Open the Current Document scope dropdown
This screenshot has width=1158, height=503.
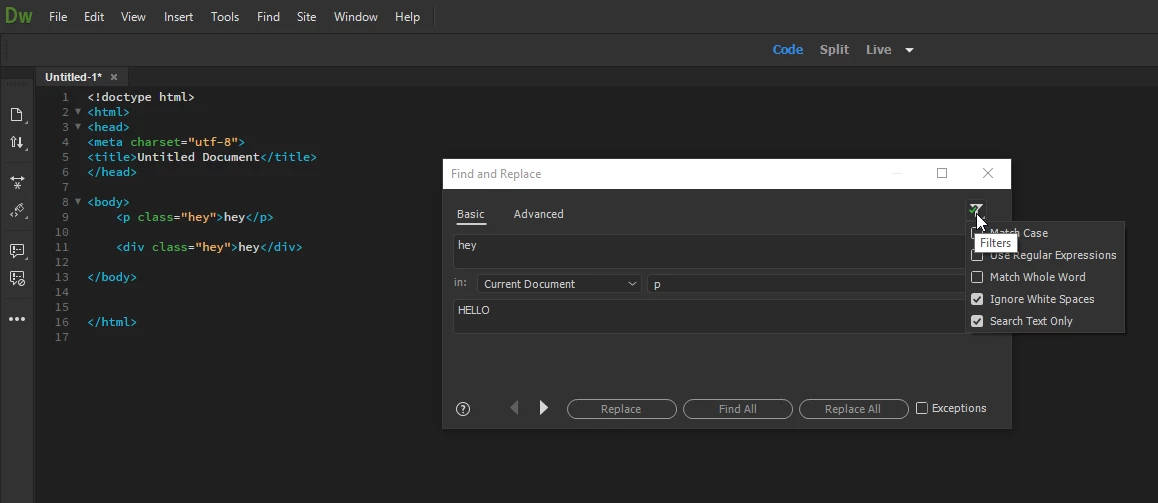[559, 284]
